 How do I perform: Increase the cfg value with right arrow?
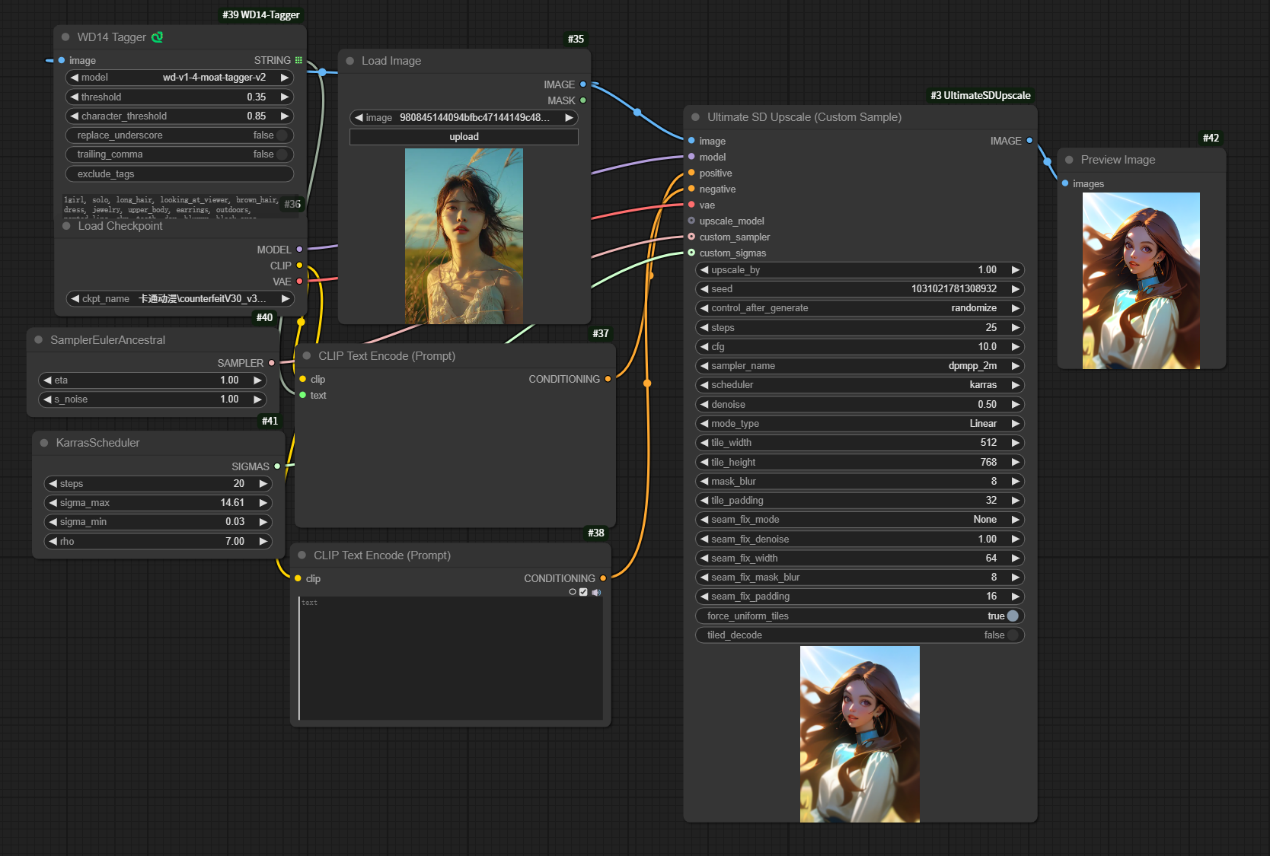[x=1016, y=347]
